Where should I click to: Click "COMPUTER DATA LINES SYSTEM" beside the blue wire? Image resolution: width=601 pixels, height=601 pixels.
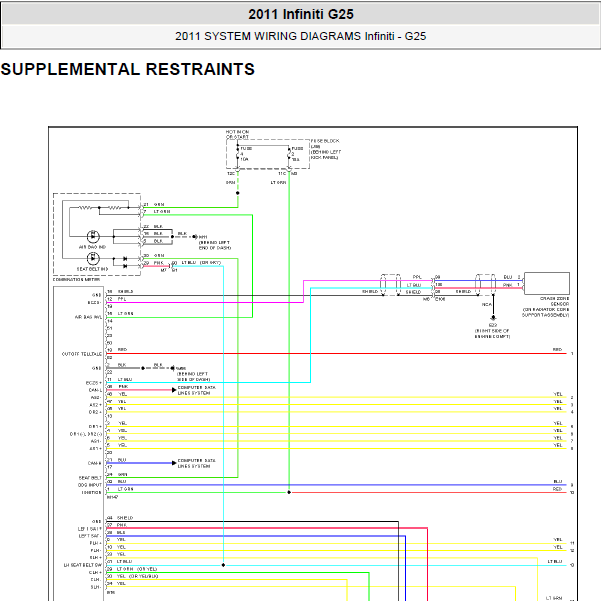click(196, 463)
